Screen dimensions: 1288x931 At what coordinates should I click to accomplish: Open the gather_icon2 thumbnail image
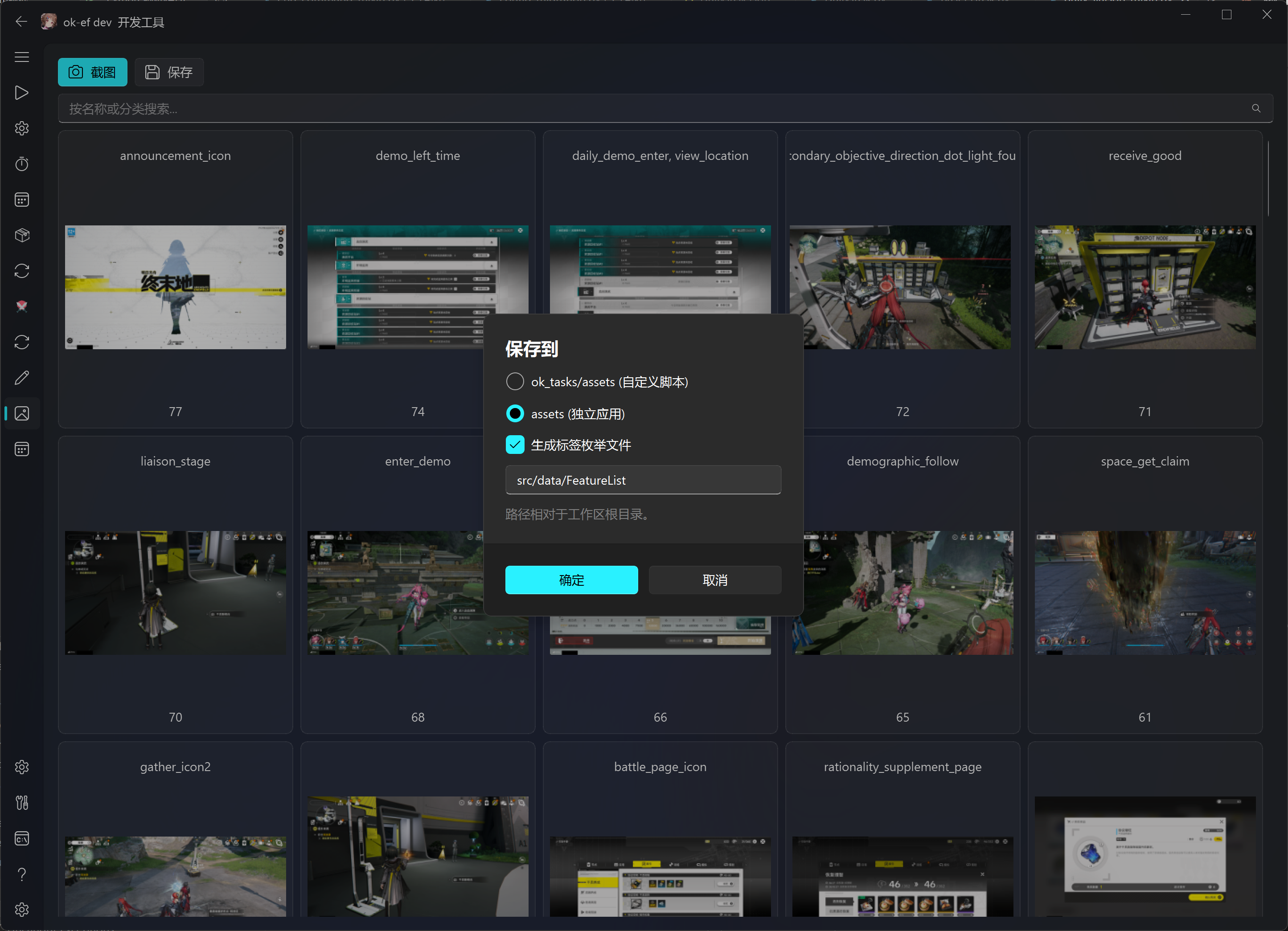point(176,876)
